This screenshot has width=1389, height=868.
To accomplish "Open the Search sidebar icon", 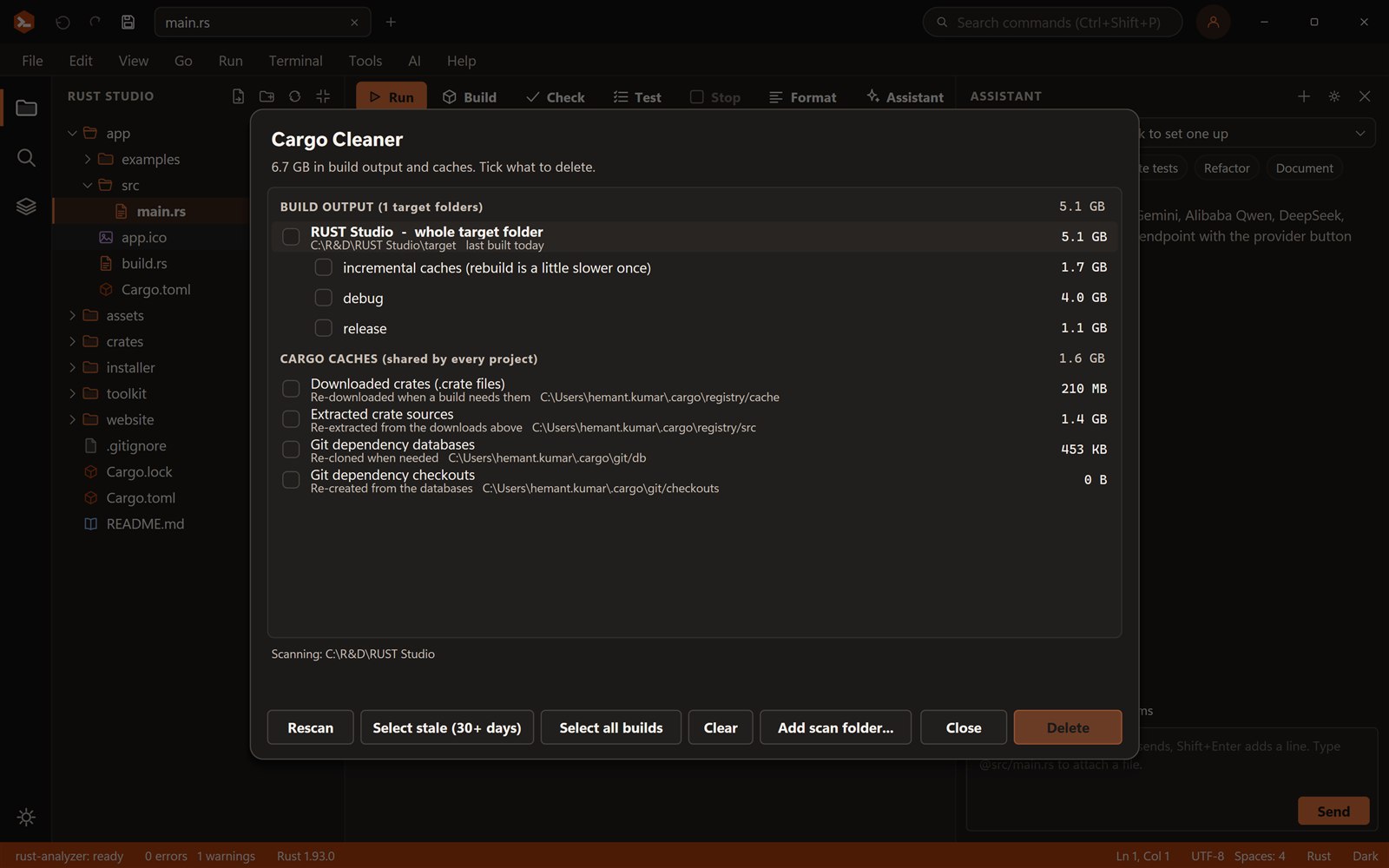I will point(26,157).
